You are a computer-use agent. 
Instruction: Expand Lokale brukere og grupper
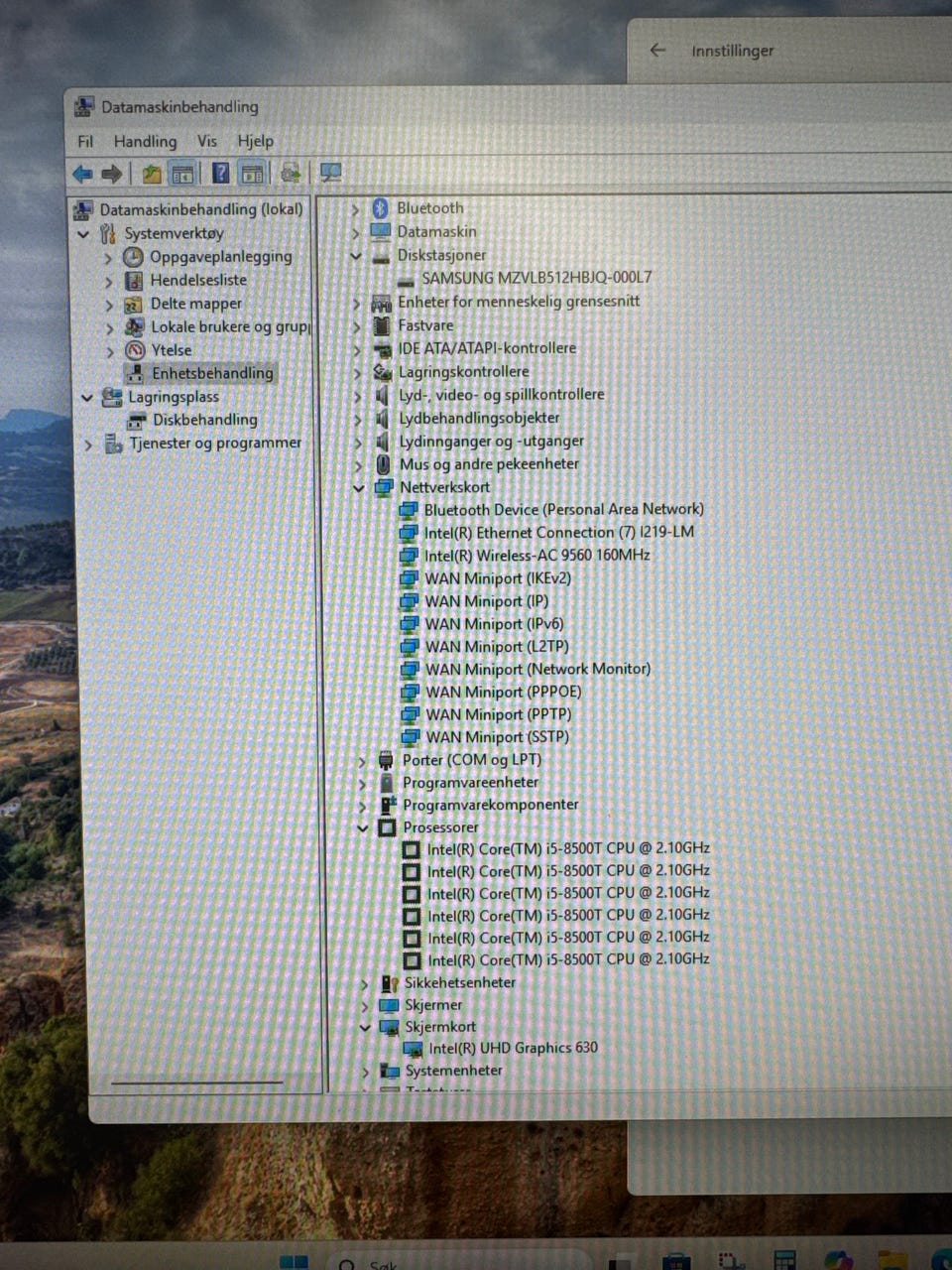109,326
